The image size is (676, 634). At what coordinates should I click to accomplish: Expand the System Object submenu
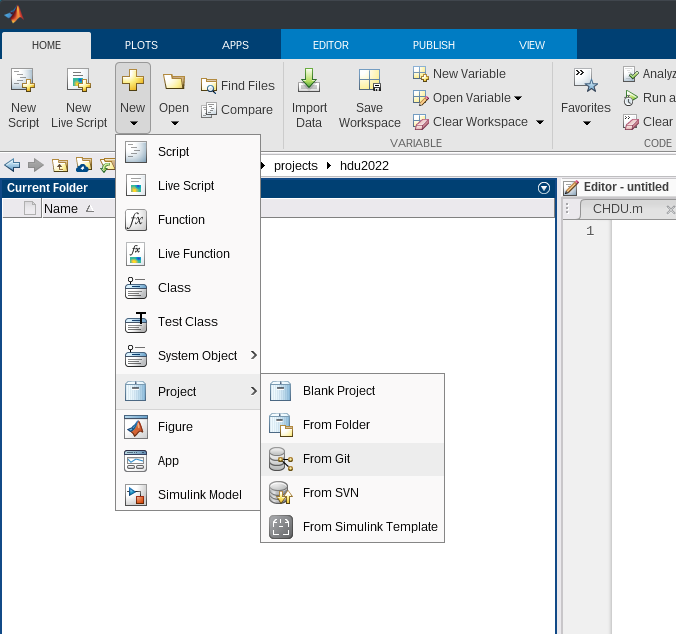click(254, 356)
